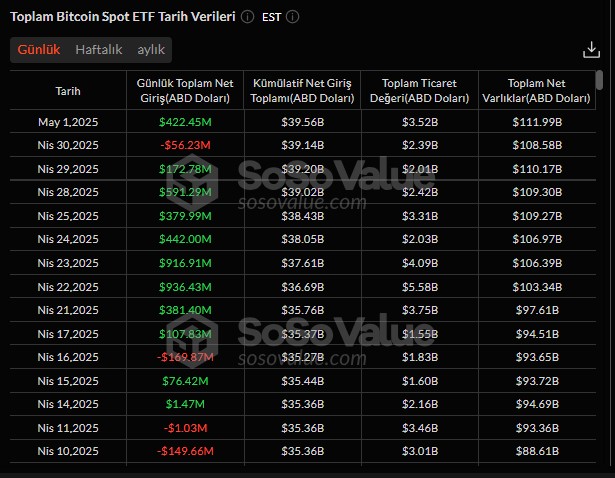Select the Nis 24,2025 date cell
Screen dimensions: 615x478
68,239
